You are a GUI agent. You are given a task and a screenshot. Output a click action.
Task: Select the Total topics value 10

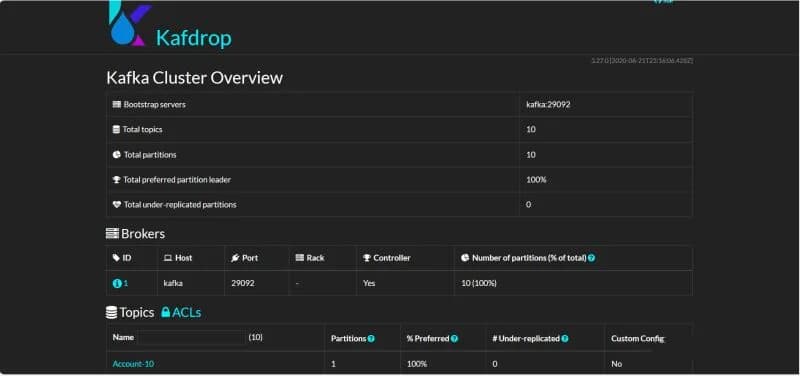click(x=531, y=130)
